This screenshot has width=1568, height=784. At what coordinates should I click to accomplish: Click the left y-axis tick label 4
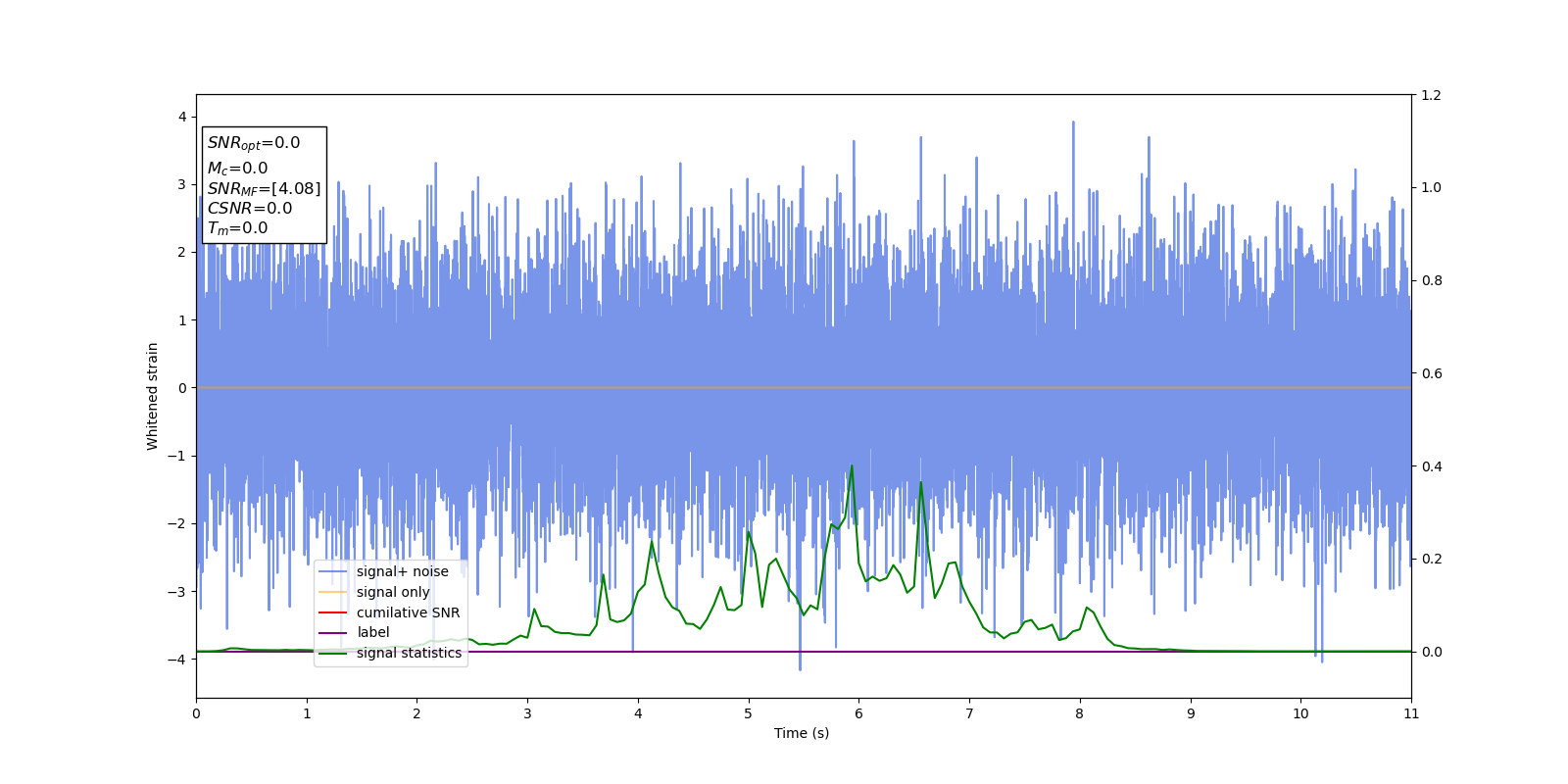point(182,117)
